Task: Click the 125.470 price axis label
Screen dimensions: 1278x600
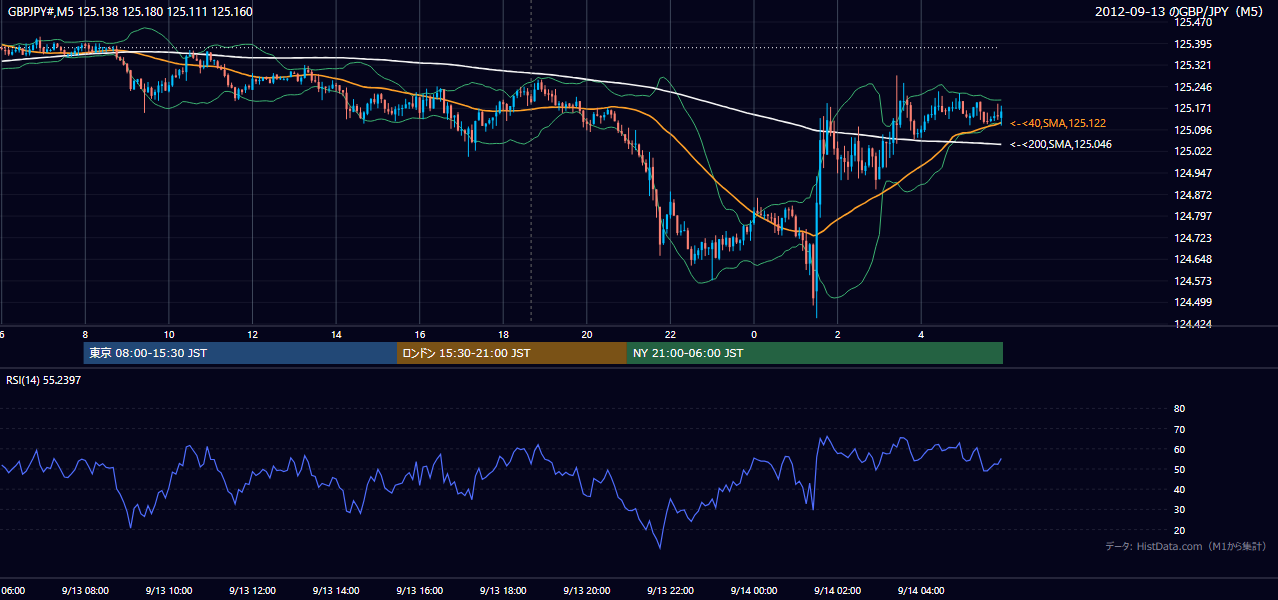Action: coord(1194,22)
